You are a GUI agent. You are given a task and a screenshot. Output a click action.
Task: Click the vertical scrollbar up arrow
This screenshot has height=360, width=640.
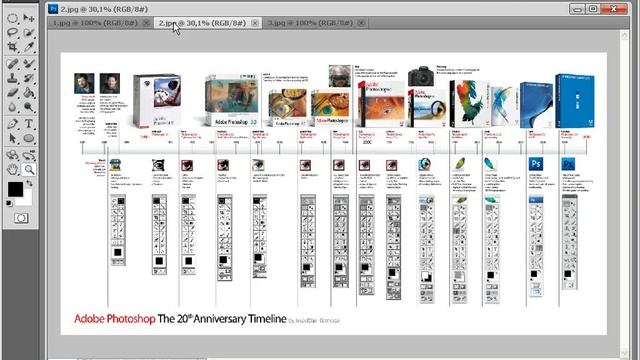[624, 36]
